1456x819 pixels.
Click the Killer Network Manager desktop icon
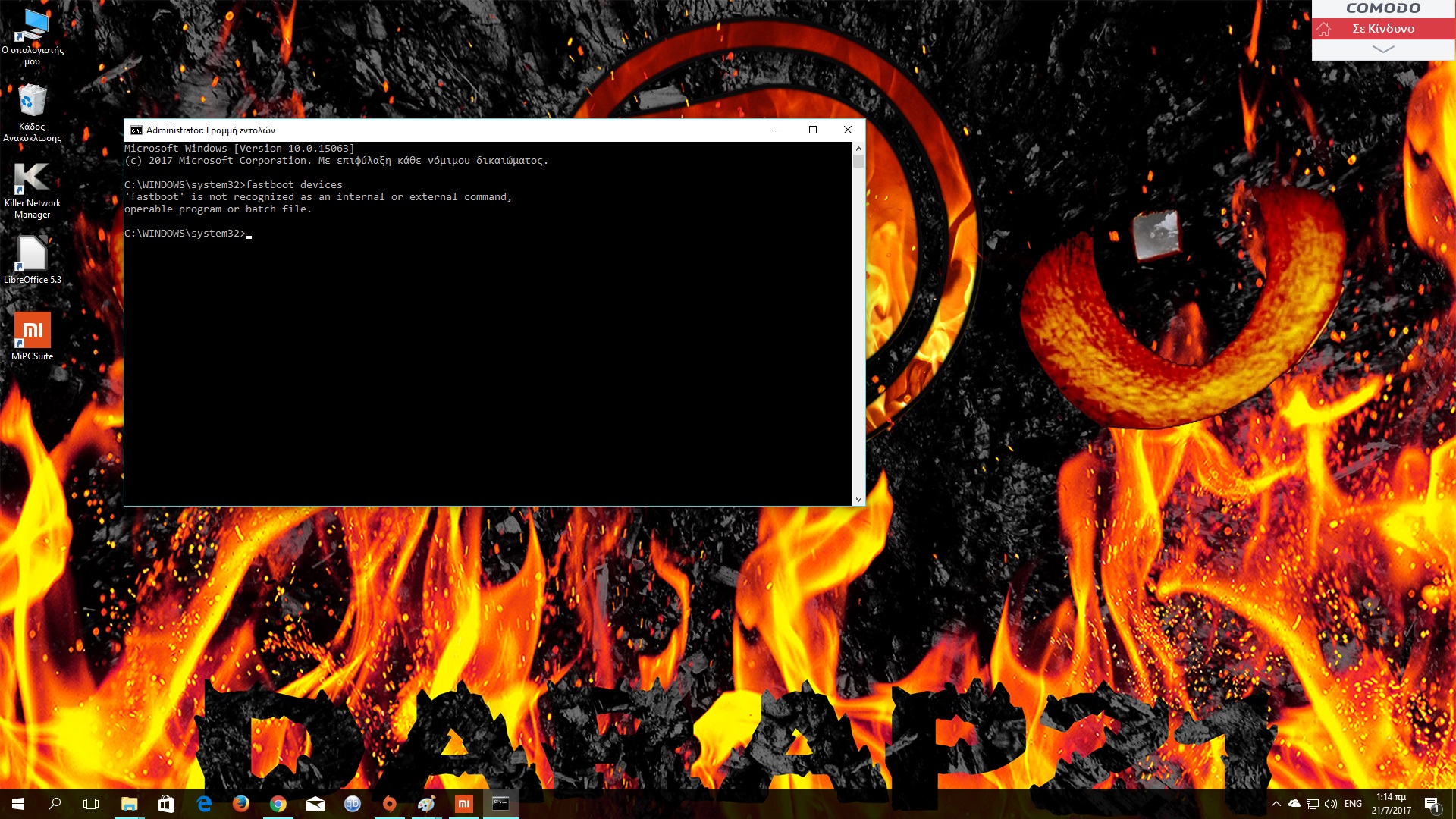point(32,179)
